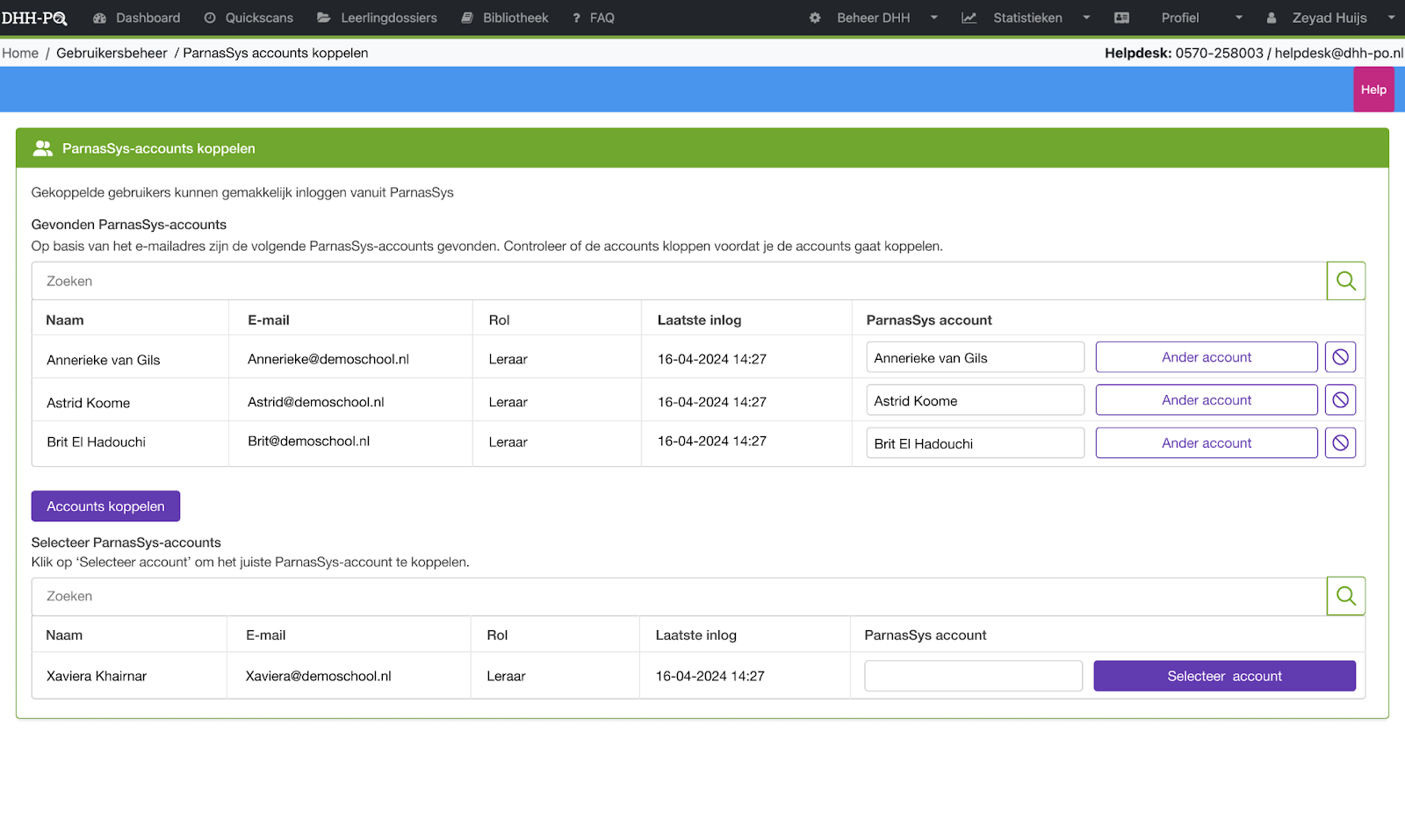This screenshot has height=840, width=1405.
Task: Click the DHH-PO logo in the navbar
Action: click(x=33, y=18)
